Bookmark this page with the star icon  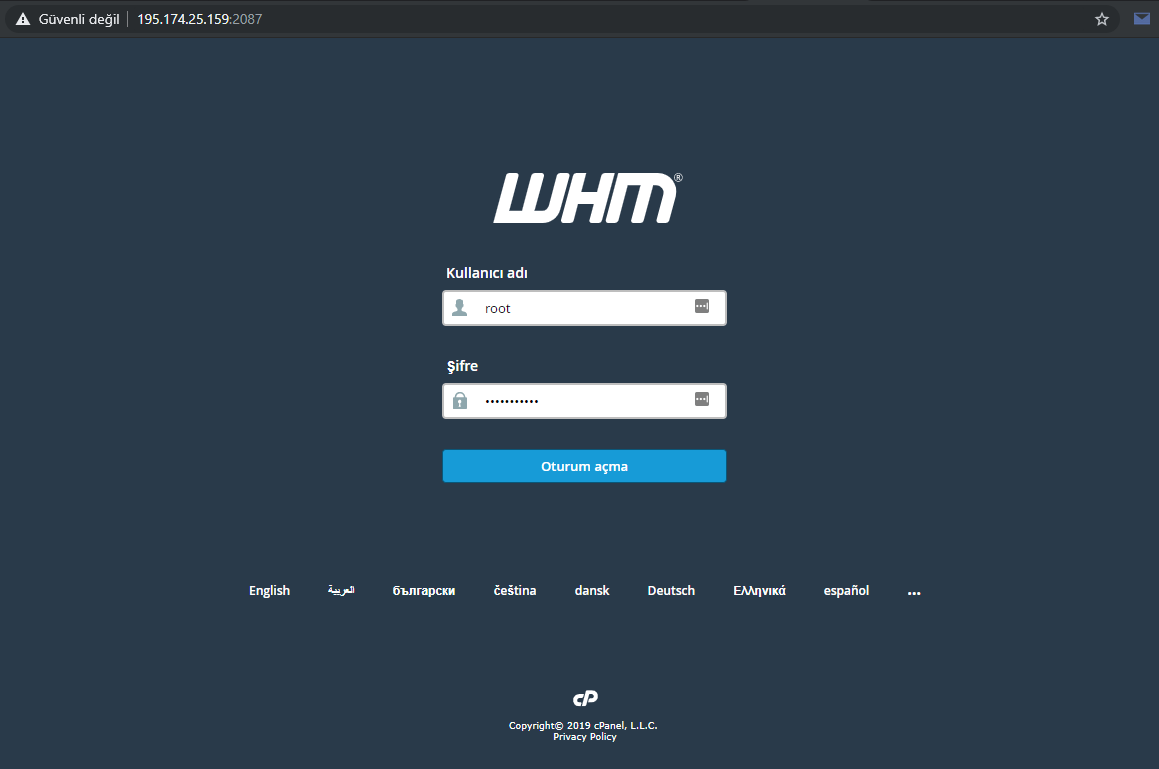(1101, 19)
